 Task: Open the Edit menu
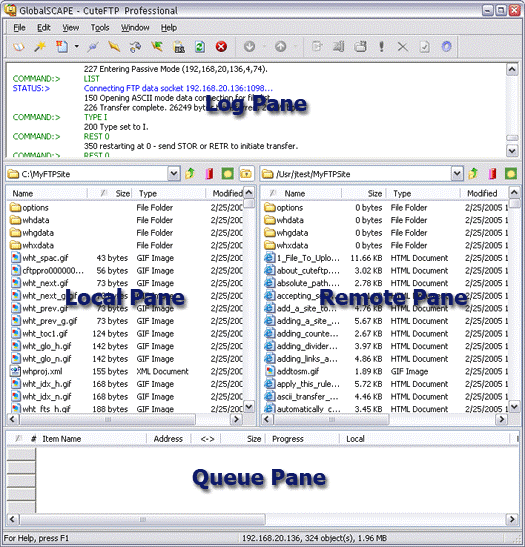(x=44, y=28)
